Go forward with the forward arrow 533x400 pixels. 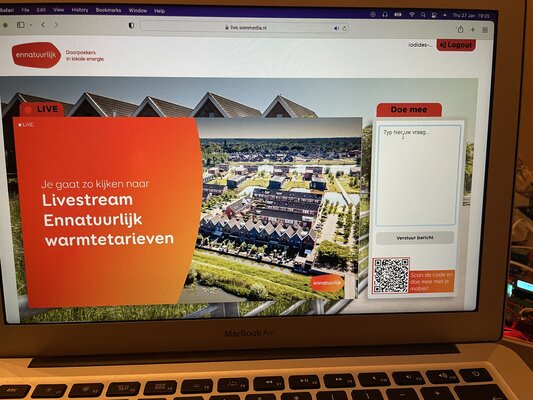(56, 25)
